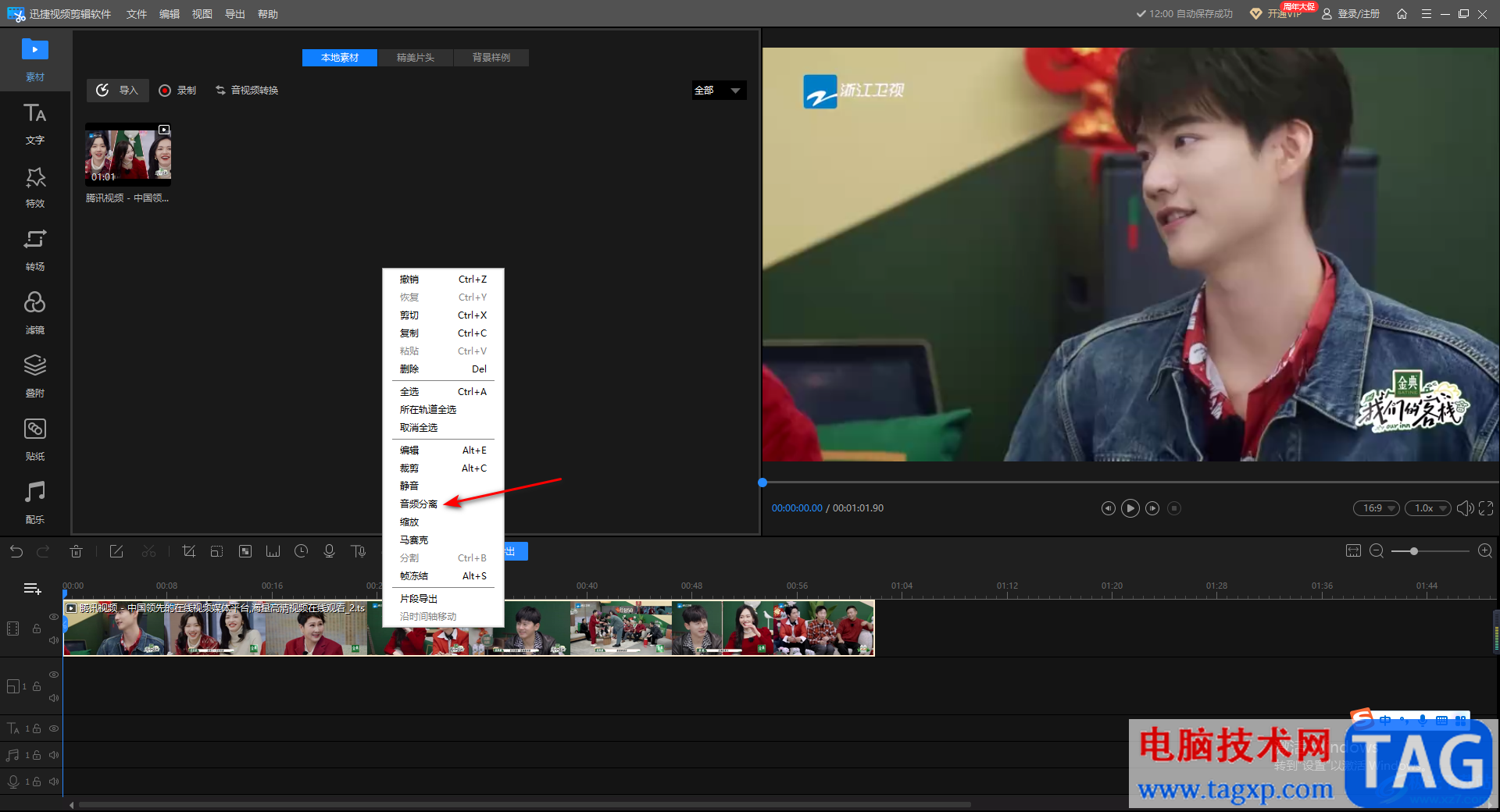The height and width of the screenshot is (812, 1500).
Task: Click the 录制 record button
Action: (177, 91)
